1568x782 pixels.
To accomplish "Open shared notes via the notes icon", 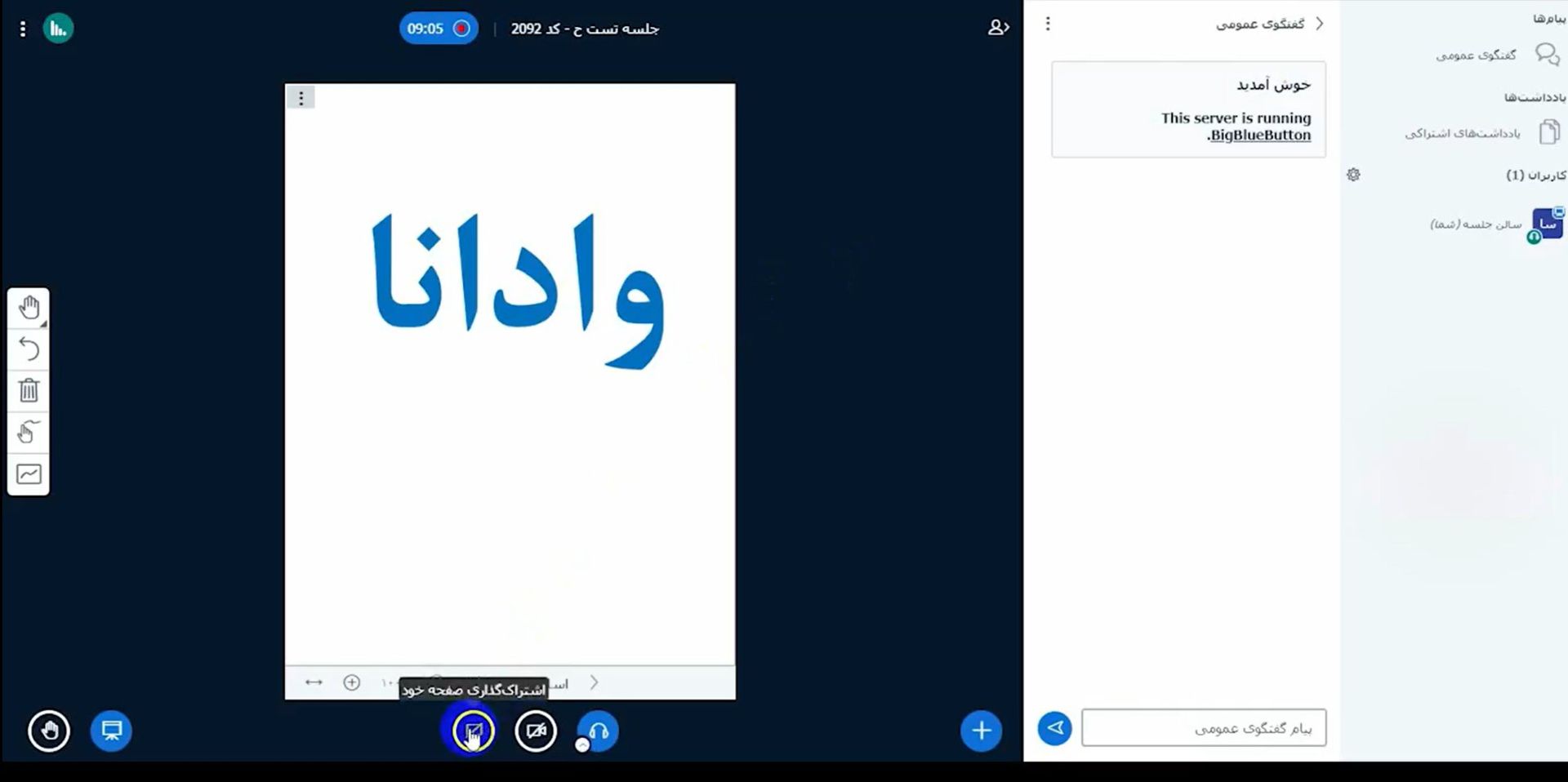I will (x=1548, y=131).
